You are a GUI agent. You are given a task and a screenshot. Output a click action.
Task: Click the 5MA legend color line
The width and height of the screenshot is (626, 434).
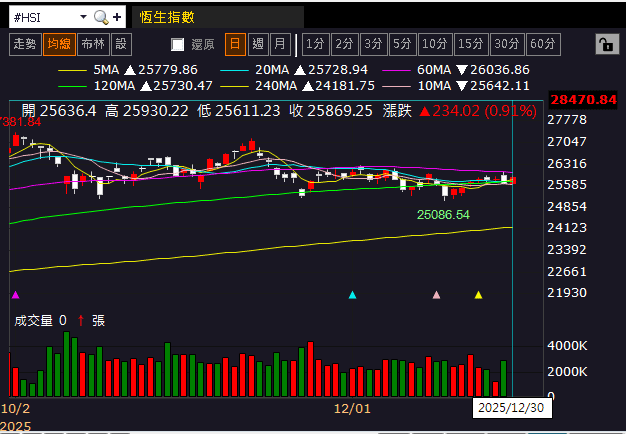72,70
